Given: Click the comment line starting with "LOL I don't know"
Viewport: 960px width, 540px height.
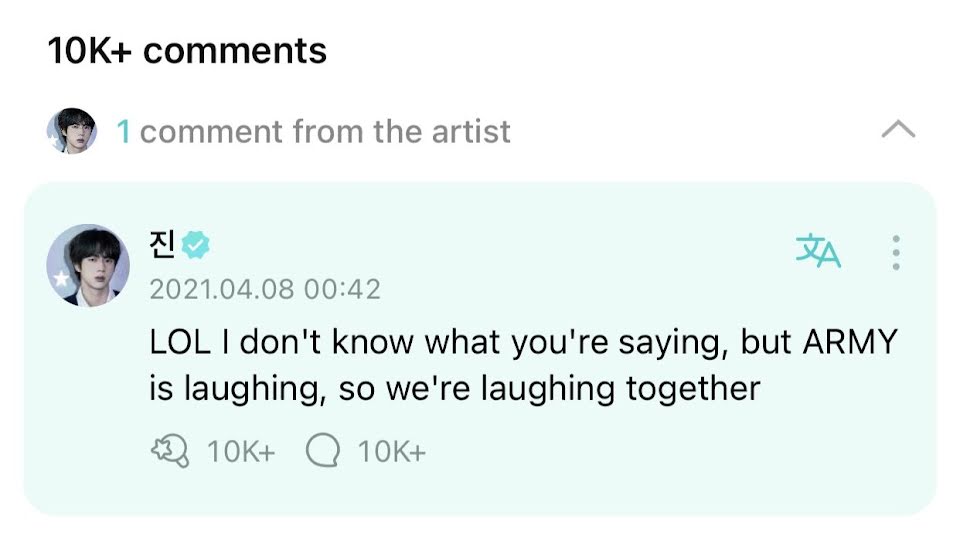Looking at the screenshot, I should pos(440,342).
